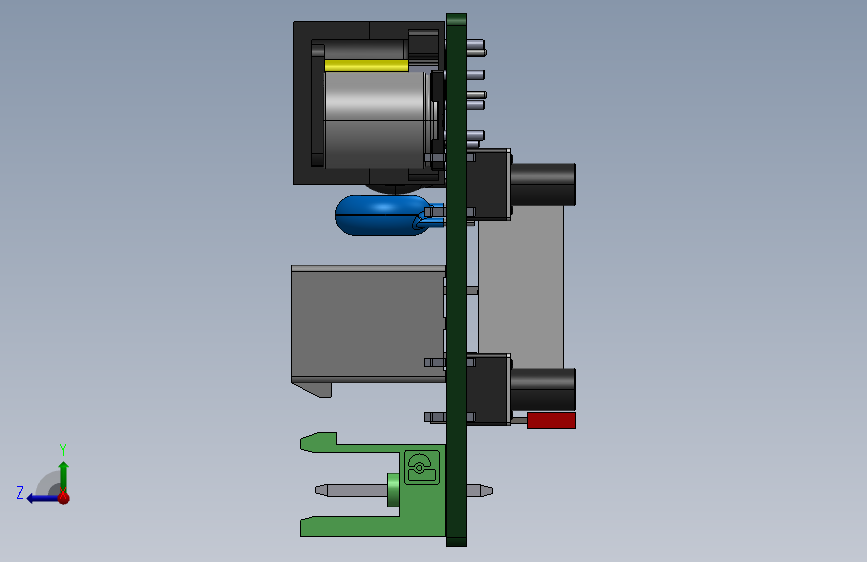Select the yellow strip inside black connector

point(366,66)
